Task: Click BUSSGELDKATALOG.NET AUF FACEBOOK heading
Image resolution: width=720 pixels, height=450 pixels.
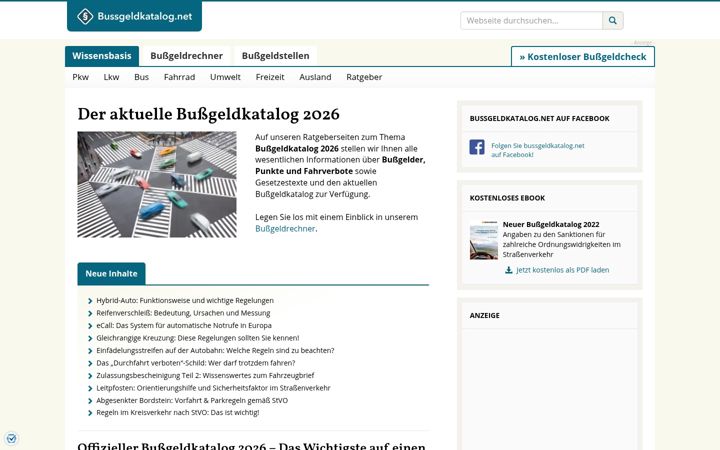Action: point(540,118)
